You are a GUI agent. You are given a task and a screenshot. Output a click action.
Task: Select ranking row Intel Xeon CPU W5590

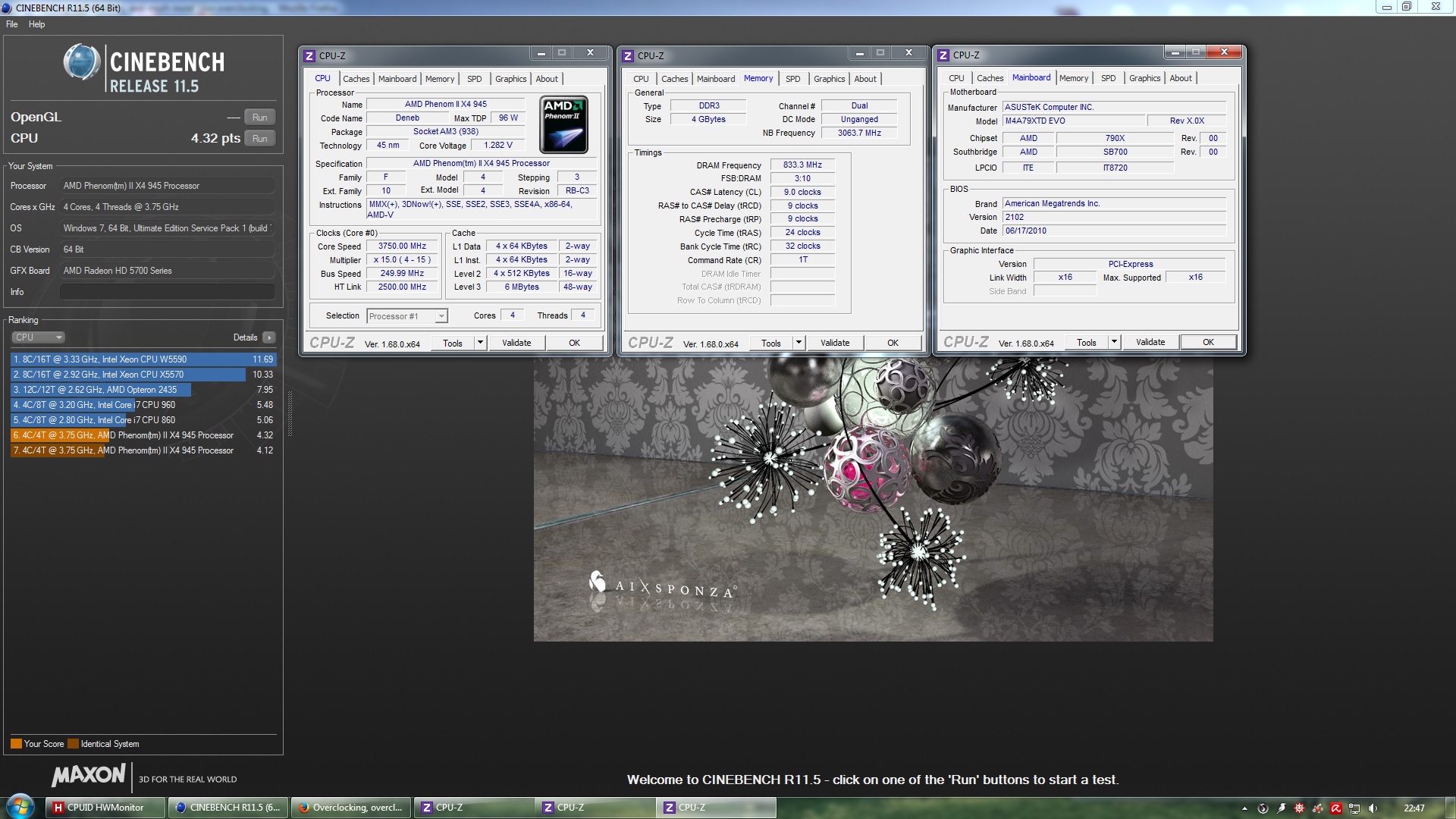[143, 359]
